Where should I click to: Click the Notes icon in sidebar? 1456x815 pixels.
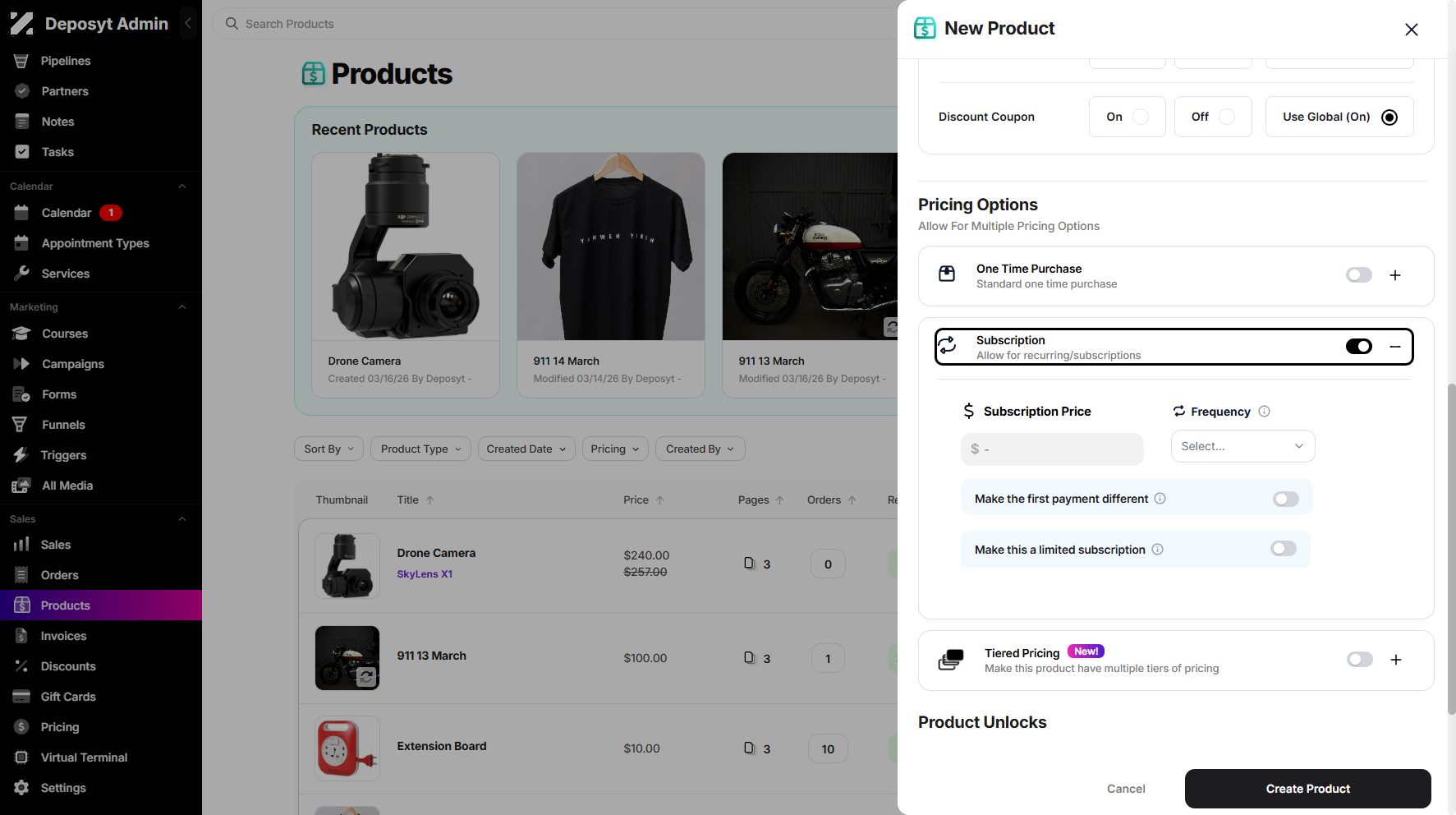[22, 122]
